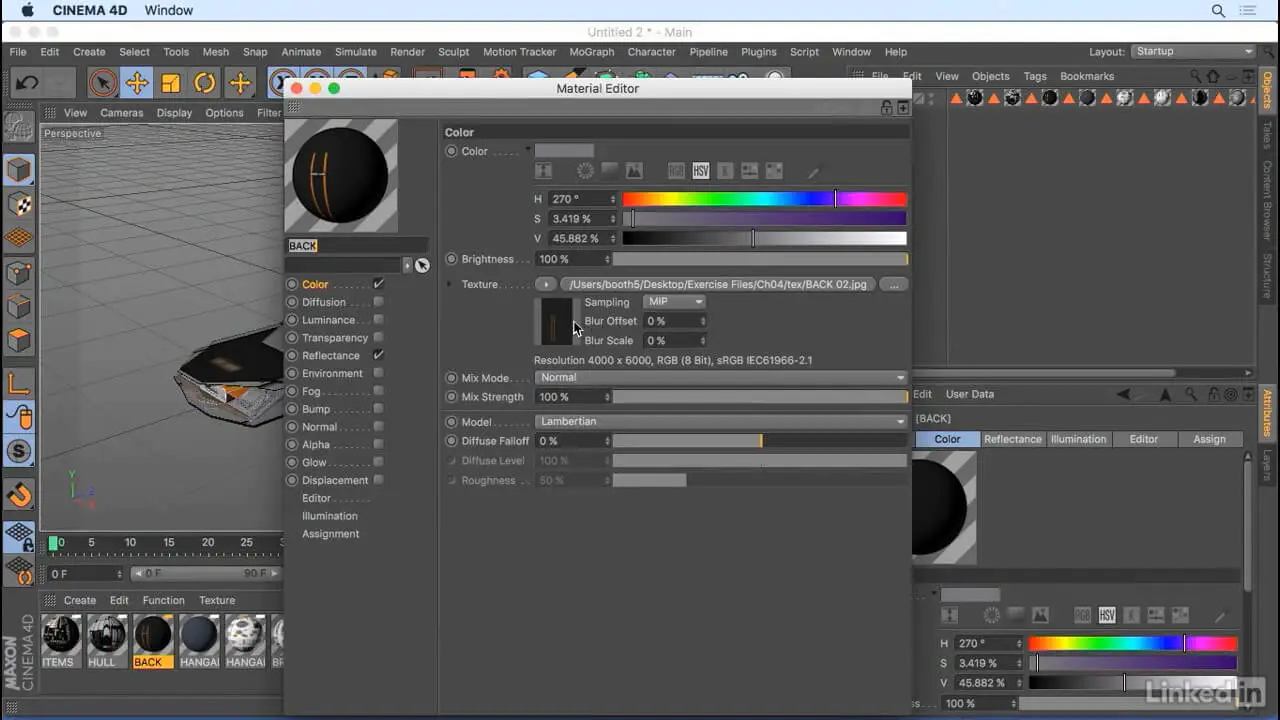Select HSV color mode in Material Editor
Image resolution: width=1280 pixels, height=720 pixels.
pos(701,171)
